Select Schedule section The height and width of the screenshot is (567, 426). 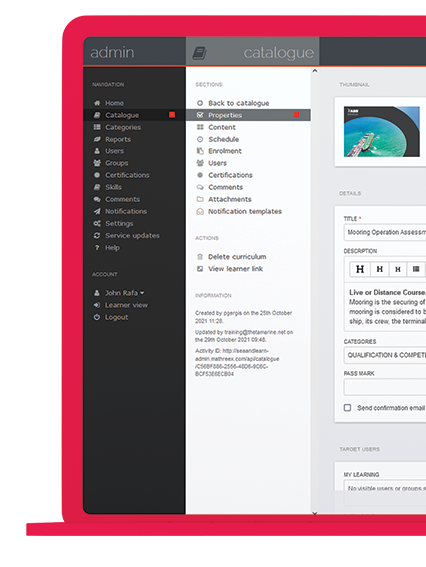(223, 139)
